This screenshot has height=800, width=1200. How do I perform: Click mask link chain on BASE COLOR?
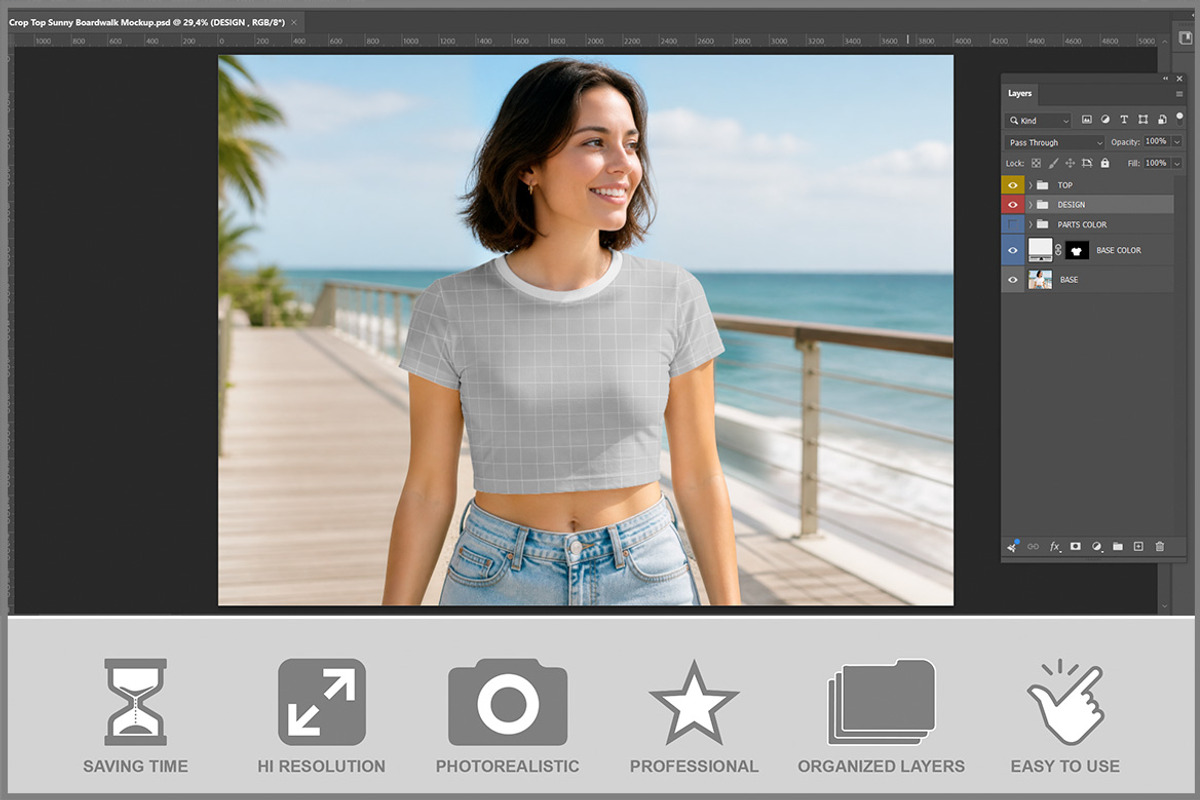(x=1058, y=250)
